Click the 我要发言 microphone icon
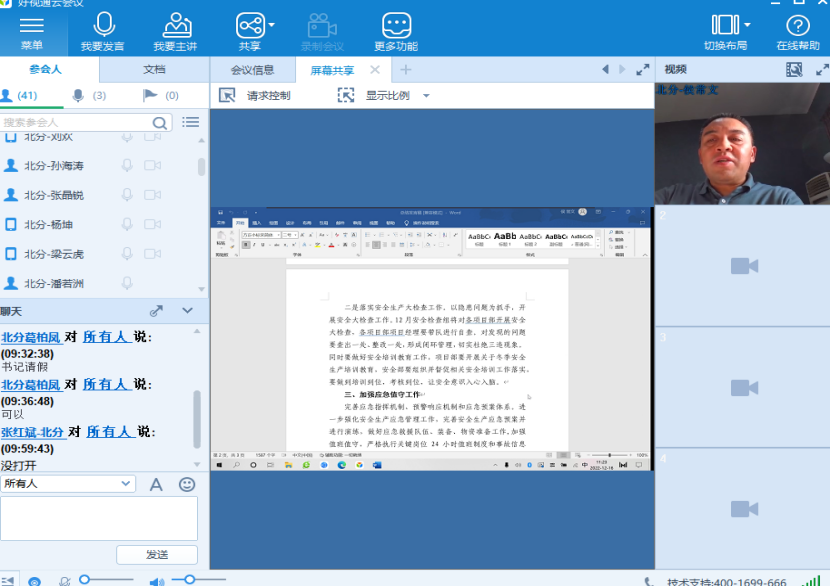Viewport: 830px width, 587px height. pyautogui.click(x=103, y=25)
